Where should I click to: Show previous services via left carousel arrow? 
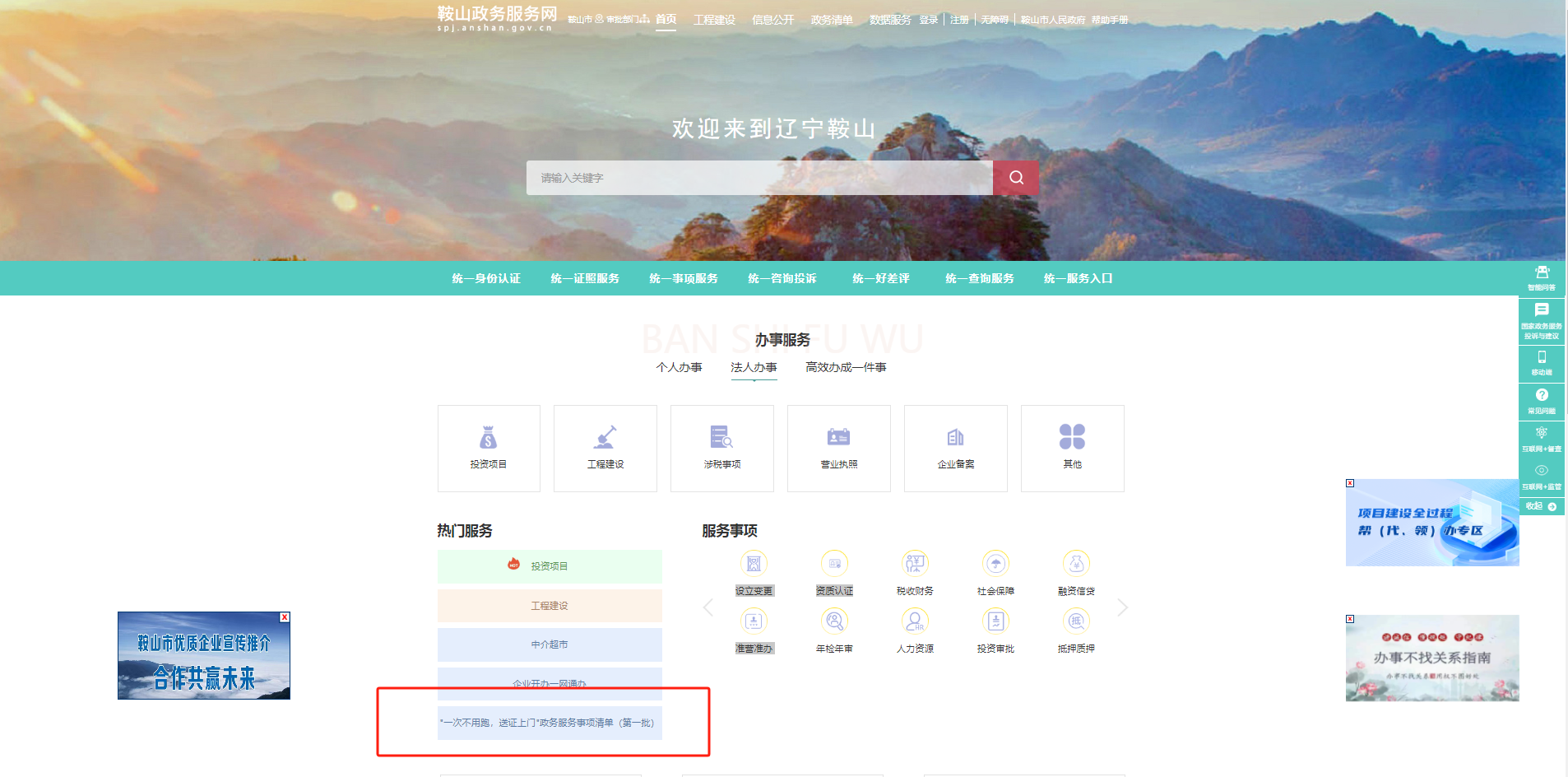[708, 607]
